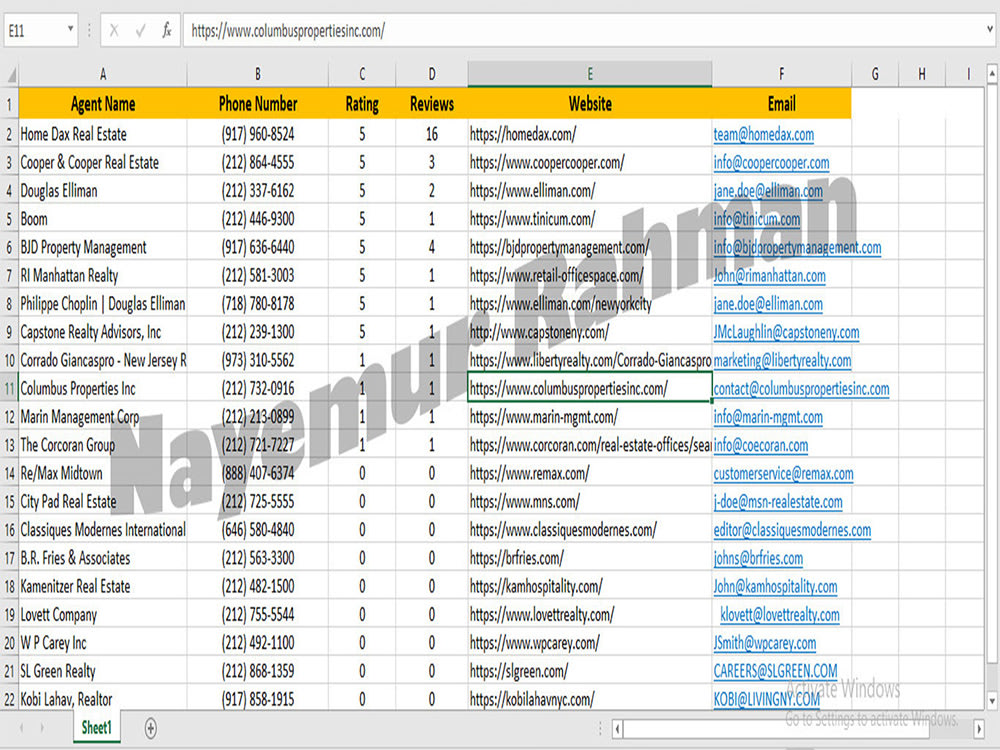This screenshot has width=1000, height=750.
Task: Open the CAREERS@SLGREEN.COM email link
Action: click(x=776, y=671)
